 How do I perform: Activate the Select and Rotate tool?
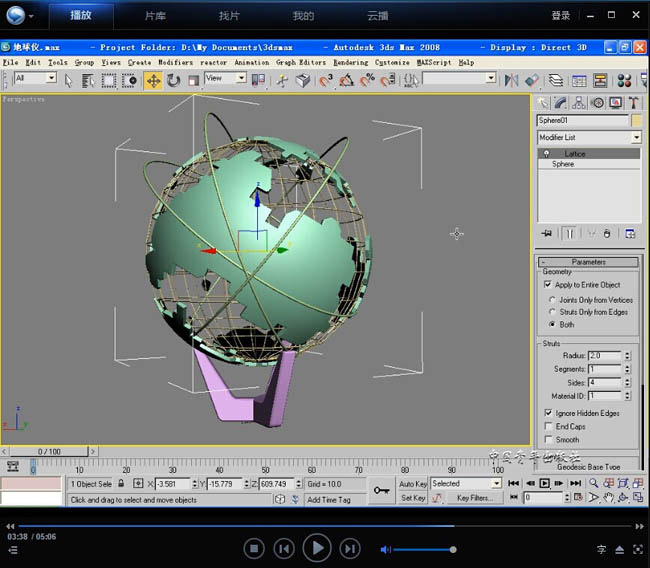pyautogui.click(x=173, y=80)
